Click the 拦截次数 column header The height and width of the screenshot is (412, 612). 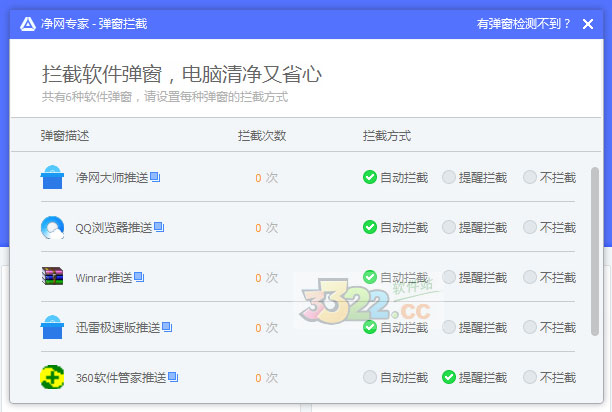click(x=262, y=136)
